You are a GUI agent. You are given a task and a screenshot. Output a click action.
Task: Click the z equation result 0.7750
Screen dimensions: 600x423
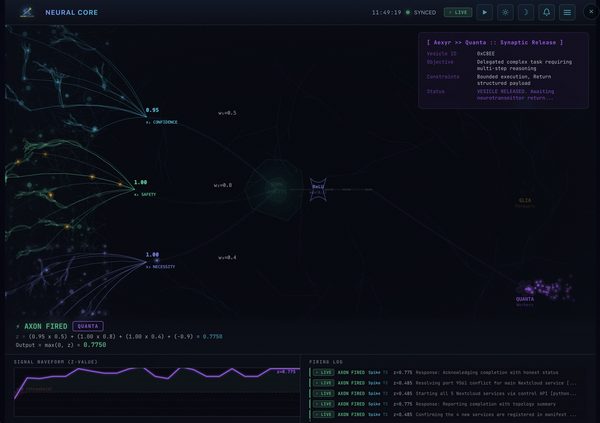click(212, 336)
